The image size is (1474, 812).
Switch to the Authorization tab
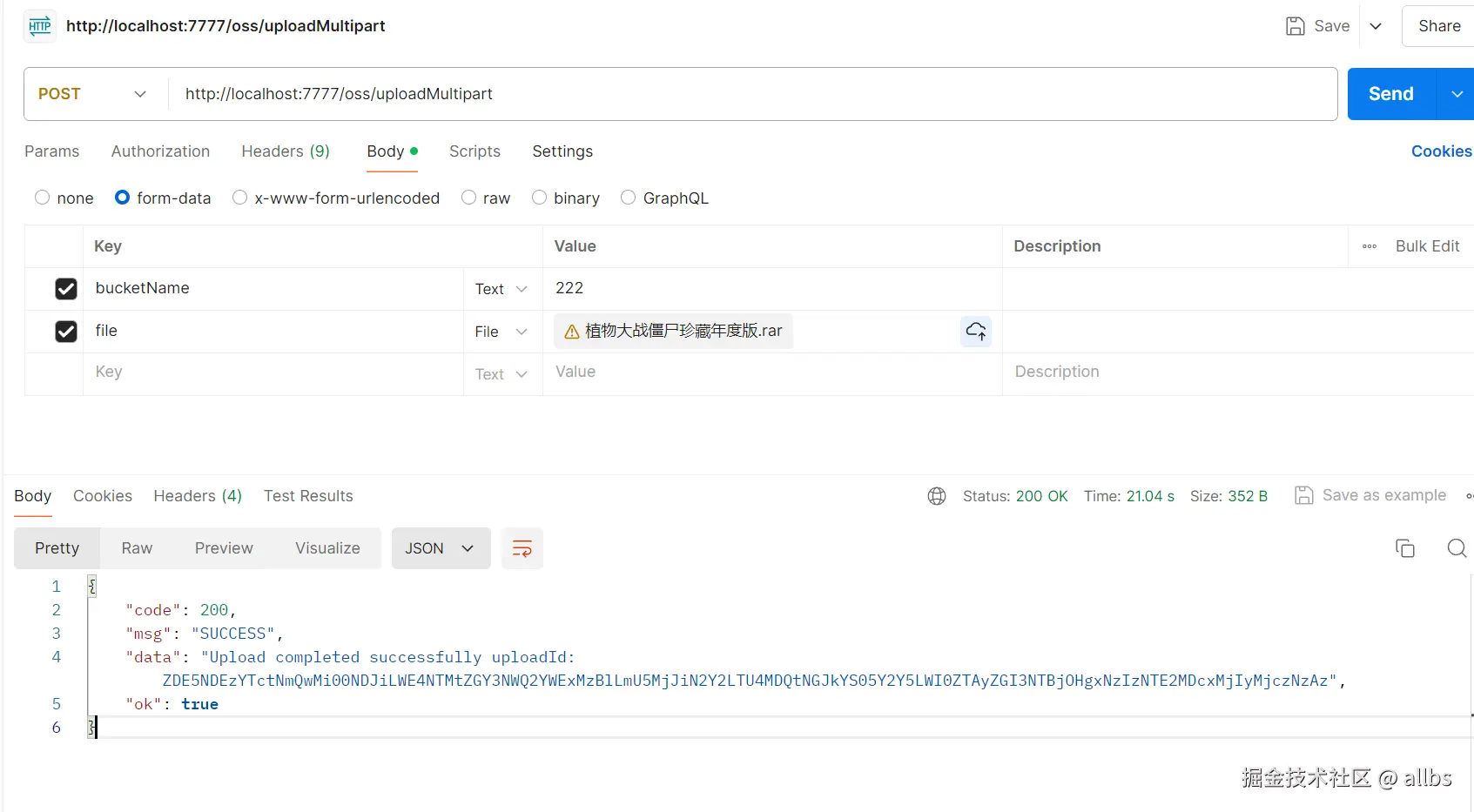pos(161,151)
